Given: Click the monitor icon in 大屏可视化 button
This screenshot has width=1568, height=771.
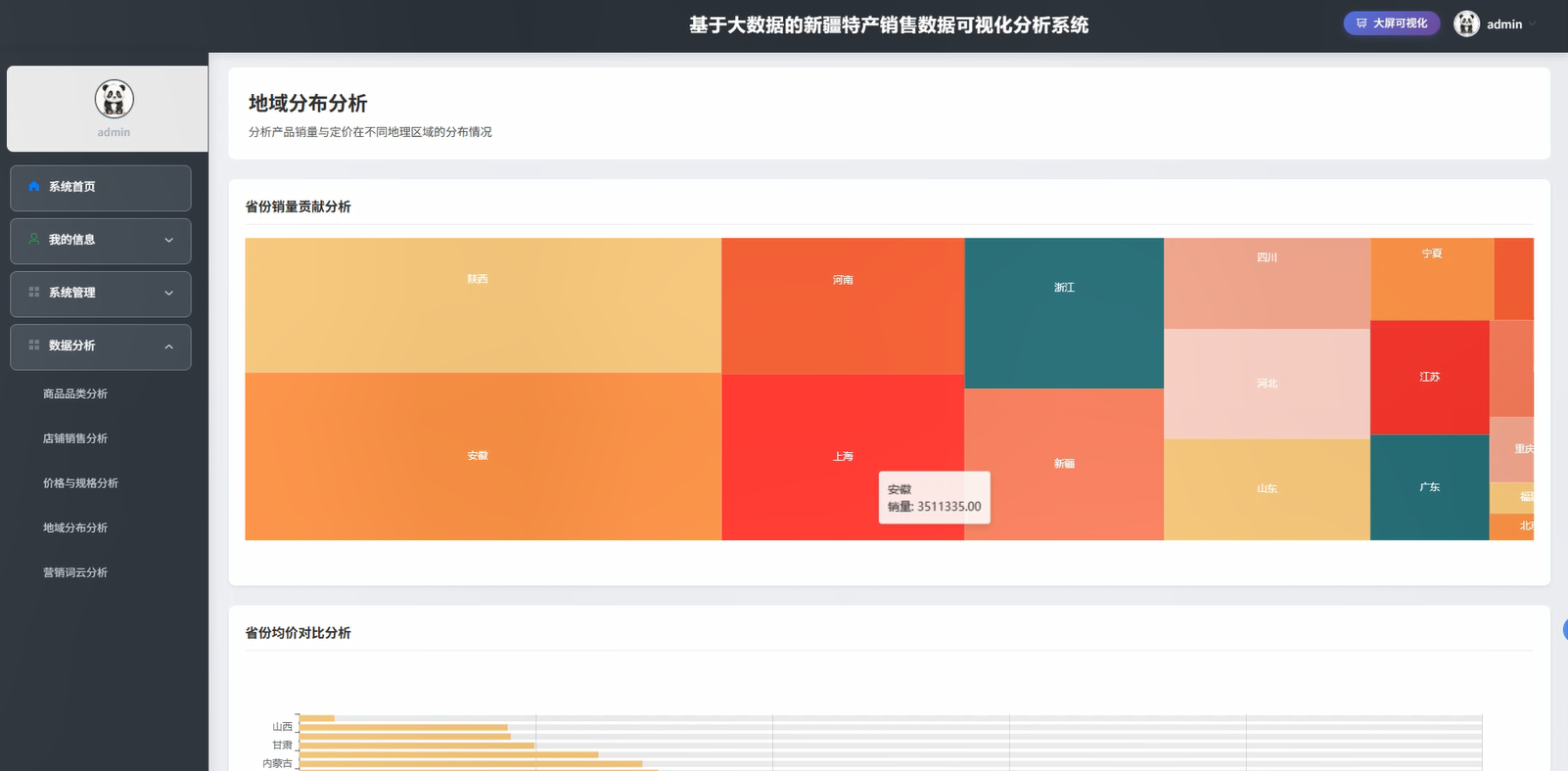Looking at the screenshot, I should 1361,23.
